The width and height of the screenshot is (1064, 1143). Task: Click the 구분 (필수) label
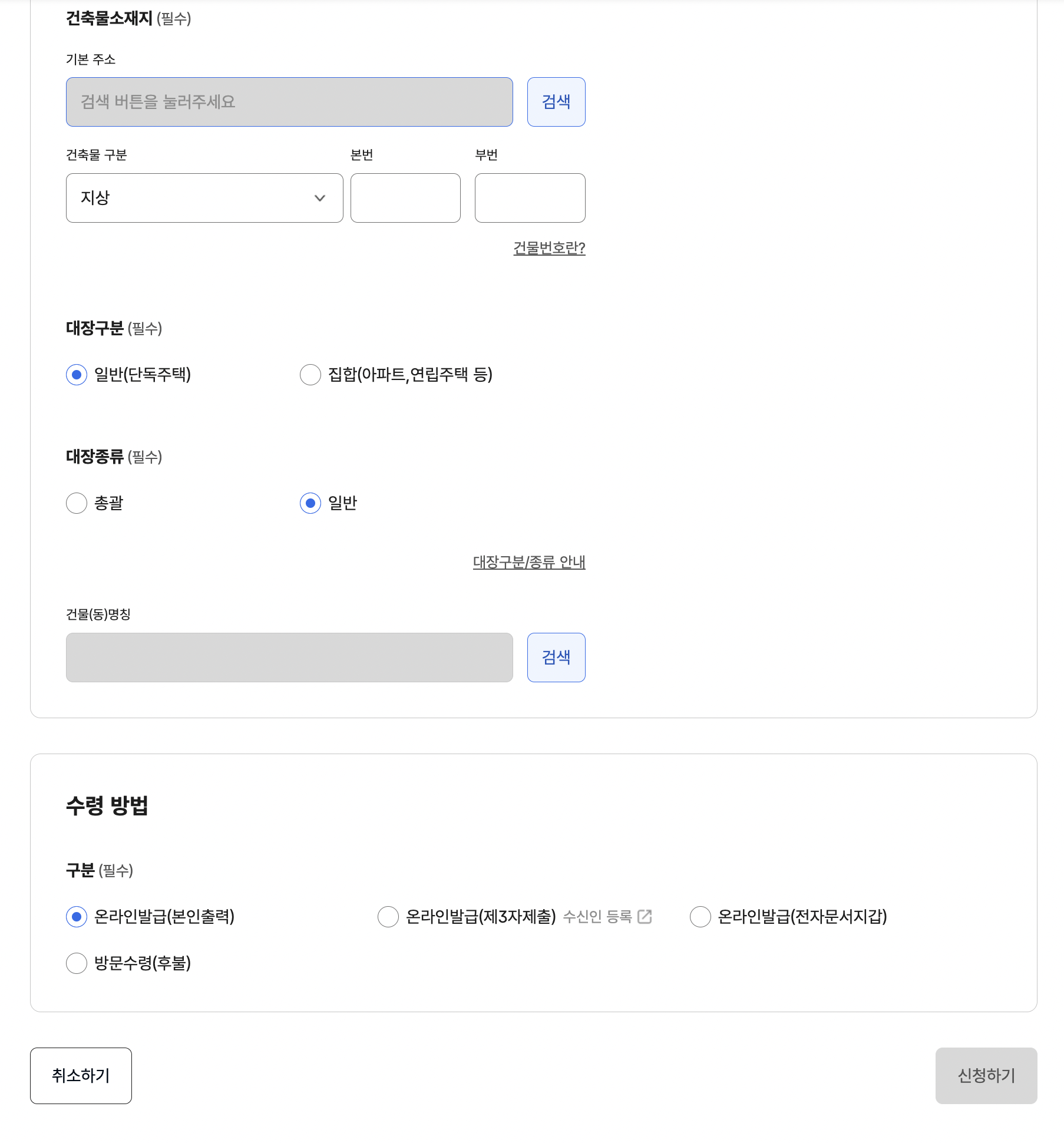(100, 871)
